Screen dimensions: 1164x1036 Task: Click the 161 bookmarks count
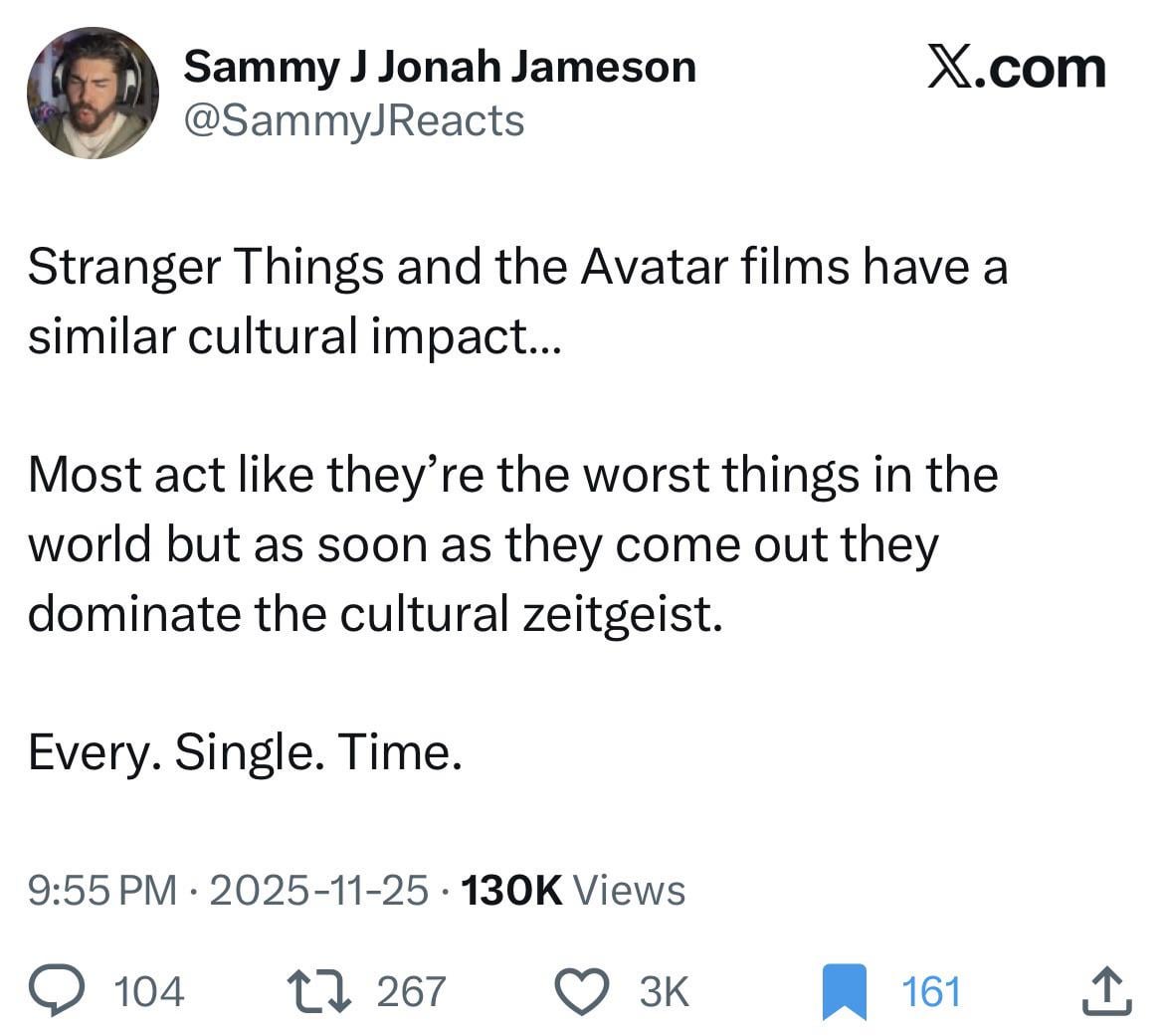pos(931,991)
